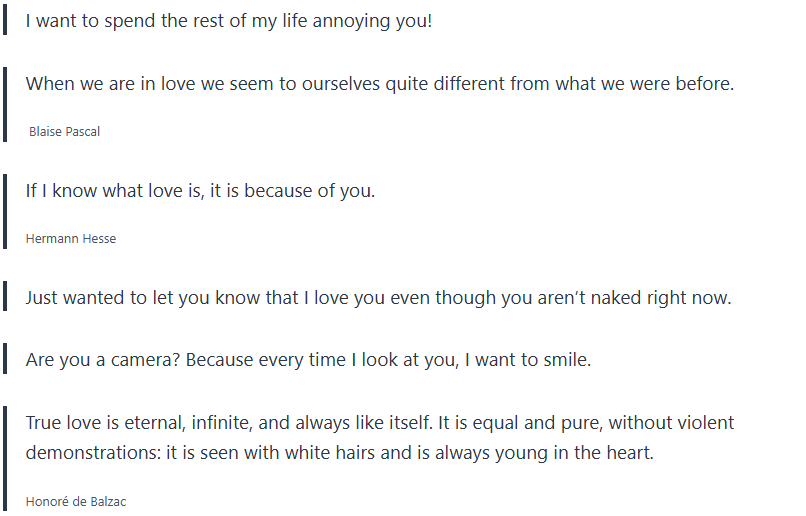
Task: Click the "Are you a camera?" quote
Action: [x=308, y=359]
